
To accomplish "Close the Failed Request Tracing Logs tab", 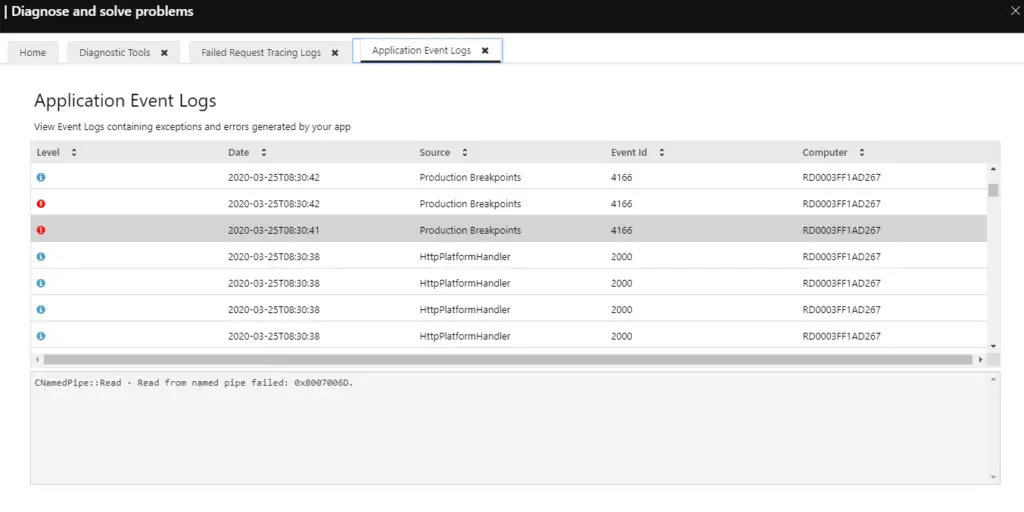I will pyautogui.click(x=335, y=52).
